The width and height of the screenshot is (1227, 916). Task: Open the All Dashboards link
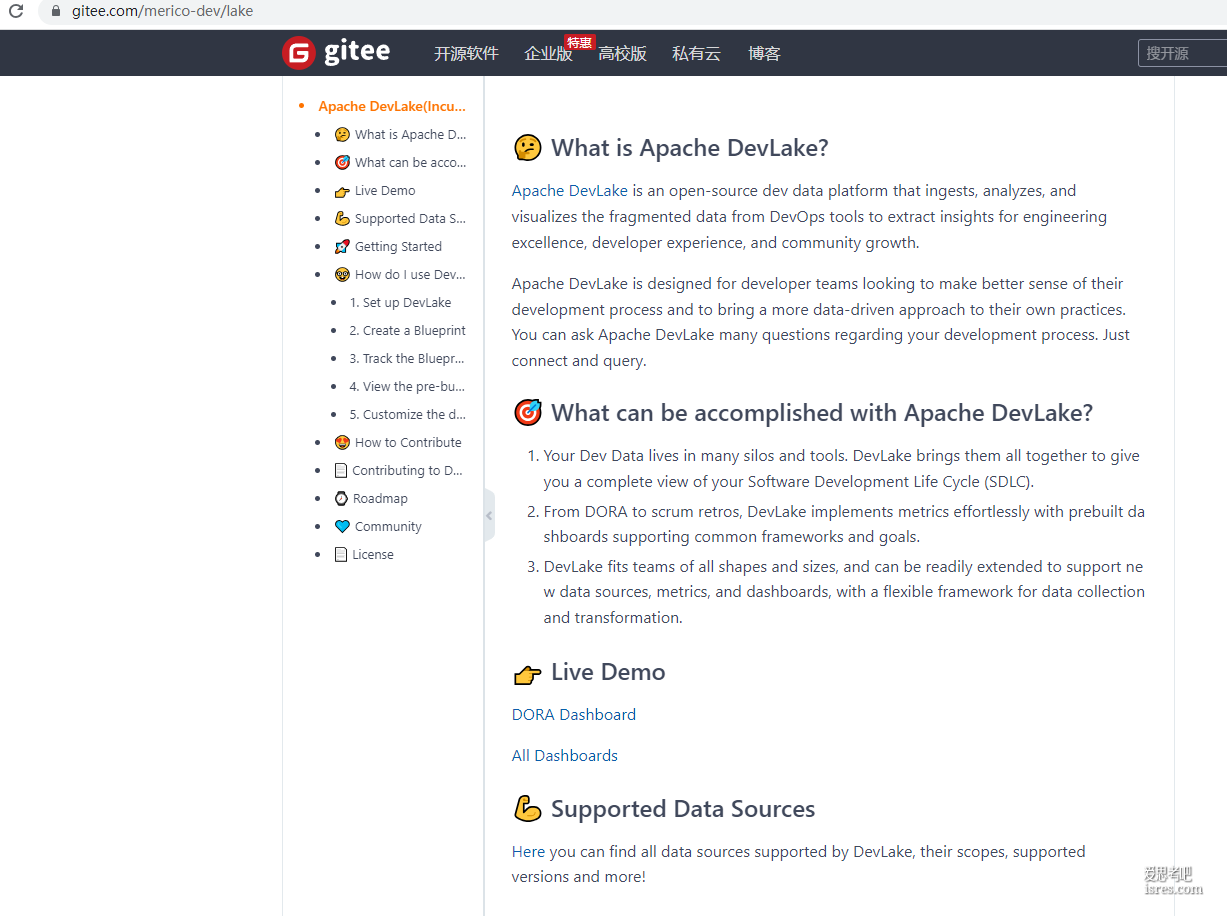[565, 756]
